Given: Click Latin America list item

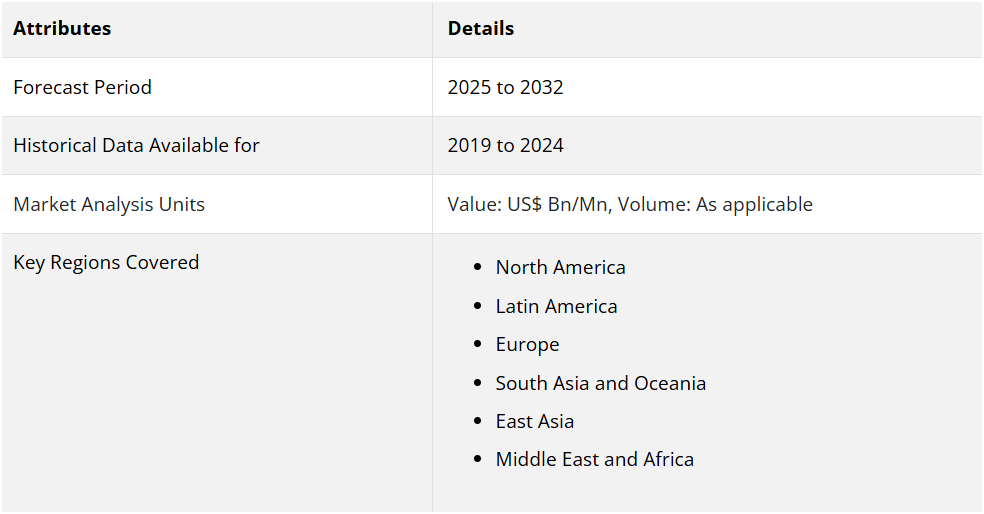Looking at the screenshot, I should [x=556, y=306].
